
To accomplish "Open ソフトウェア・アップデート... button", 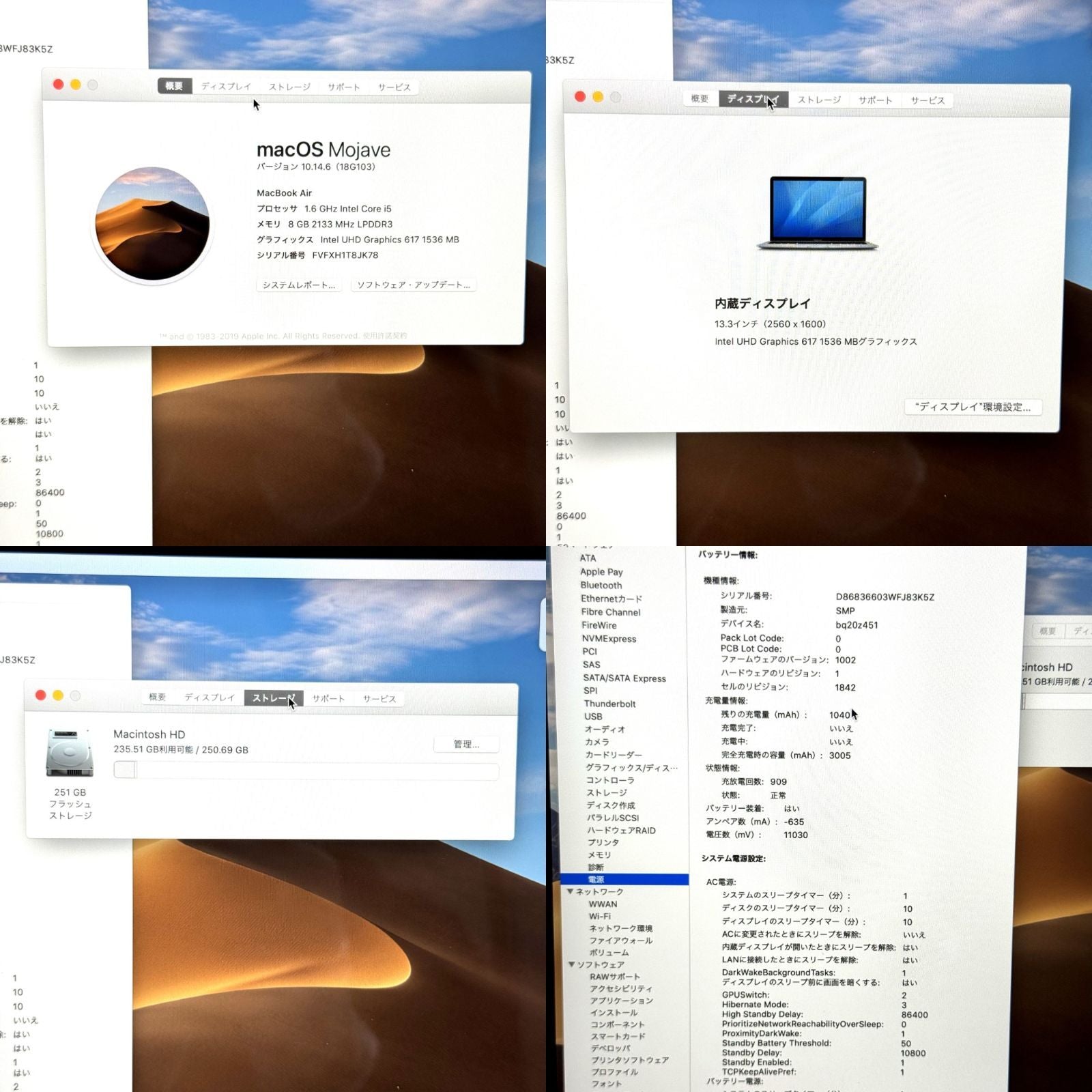I will coord(414,285).
